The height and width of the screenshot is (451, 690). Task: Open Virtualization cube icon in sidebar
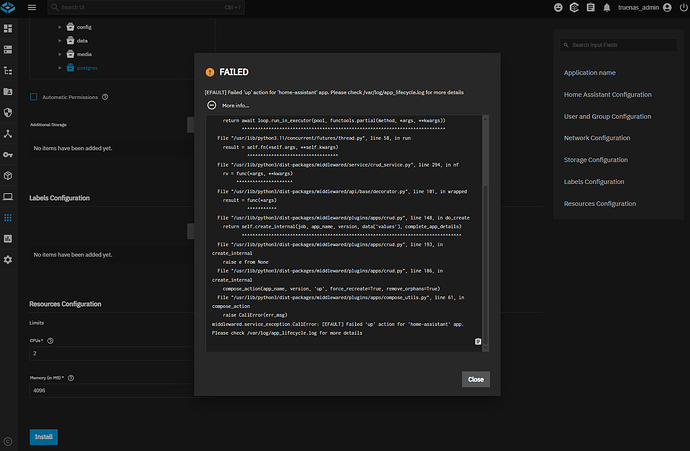[x=8, y=176]
